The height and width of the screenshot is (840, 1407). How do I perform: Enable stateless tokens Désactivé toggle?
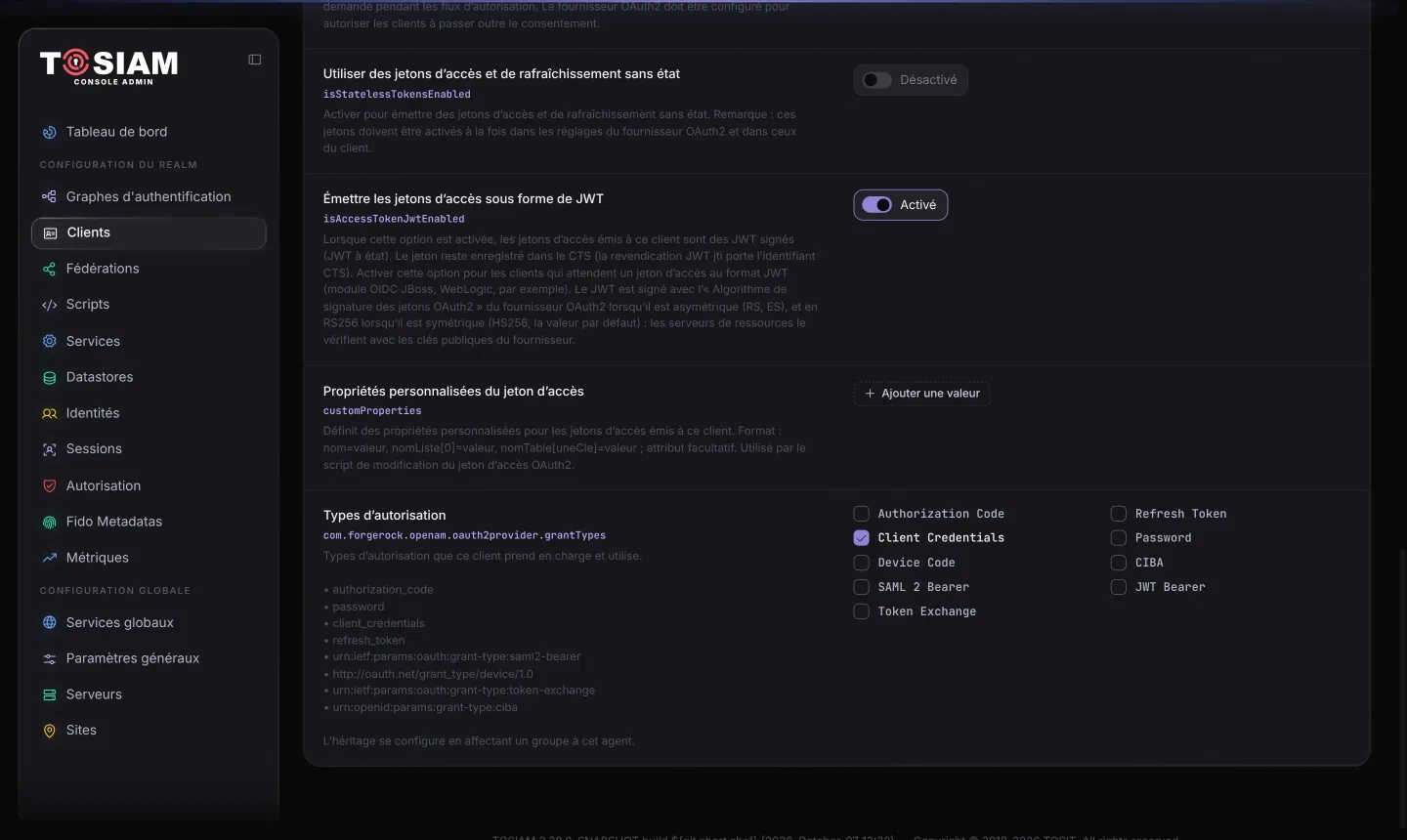[x=911, y=80]
